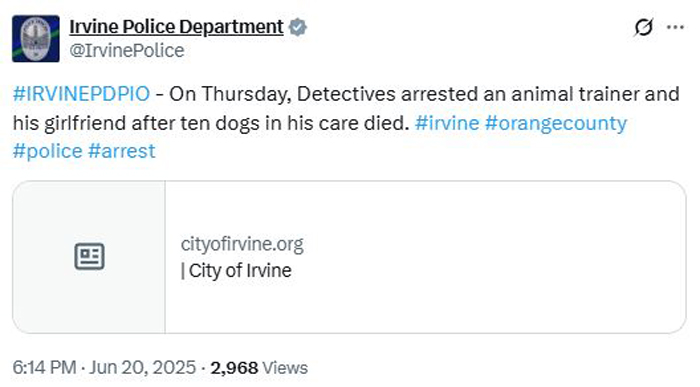The height and width of the screenshot is (387, 700).
Task: Click the article placeholder icon in link card
Action: 89,257
